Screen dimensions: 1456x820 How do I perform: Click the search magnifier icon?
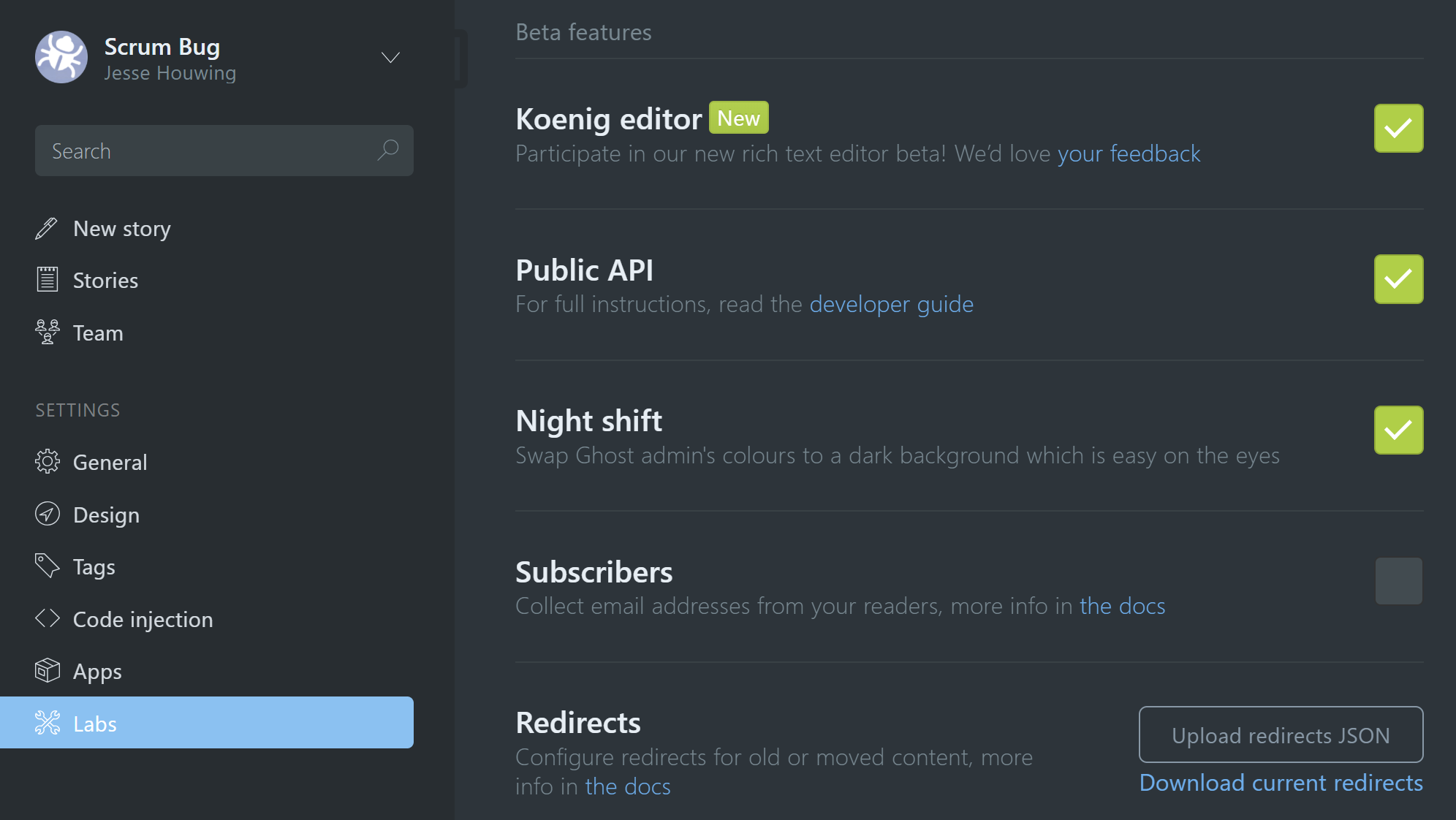click(x=388, y=151)
